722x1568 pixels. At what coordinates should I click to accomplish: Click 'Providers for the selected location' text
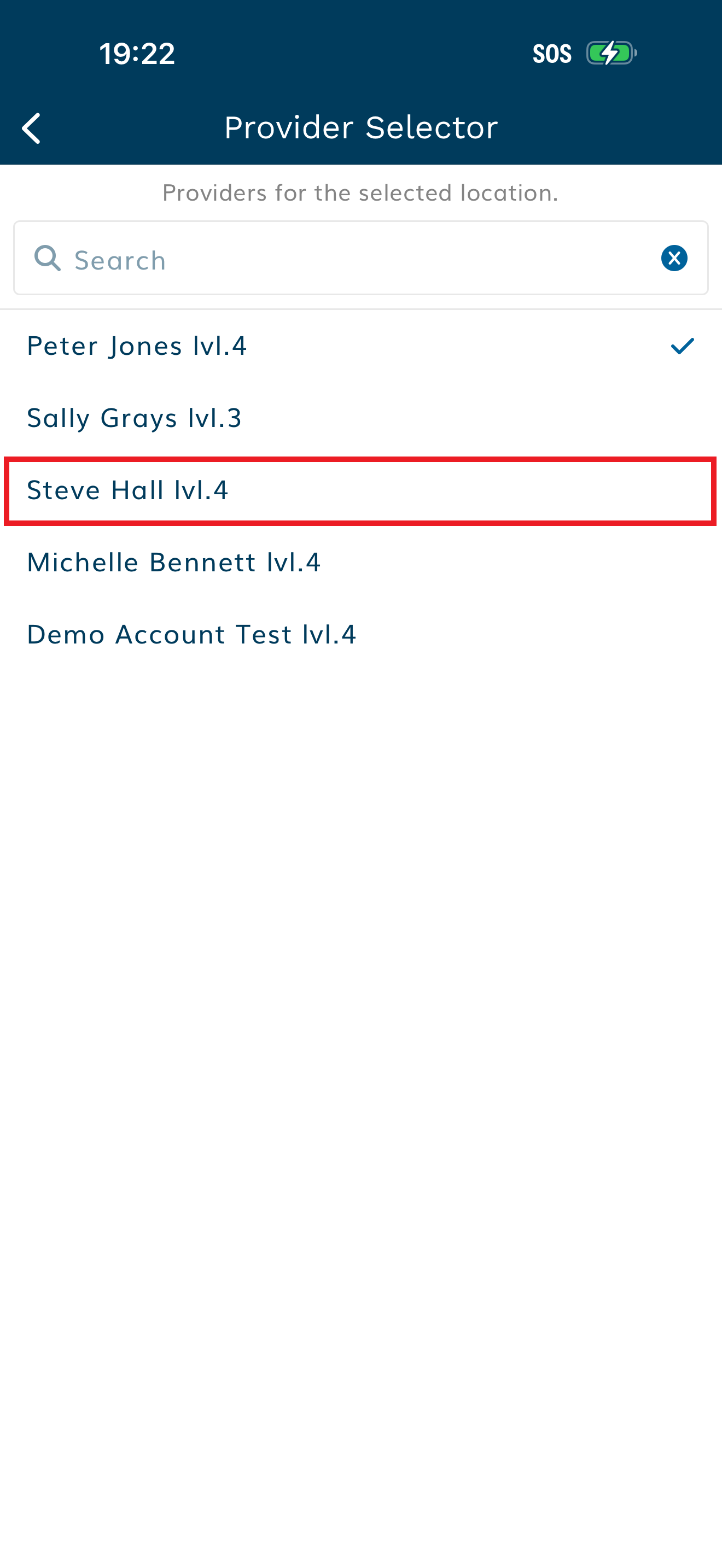pyautogui.click(x=360, y=193)
